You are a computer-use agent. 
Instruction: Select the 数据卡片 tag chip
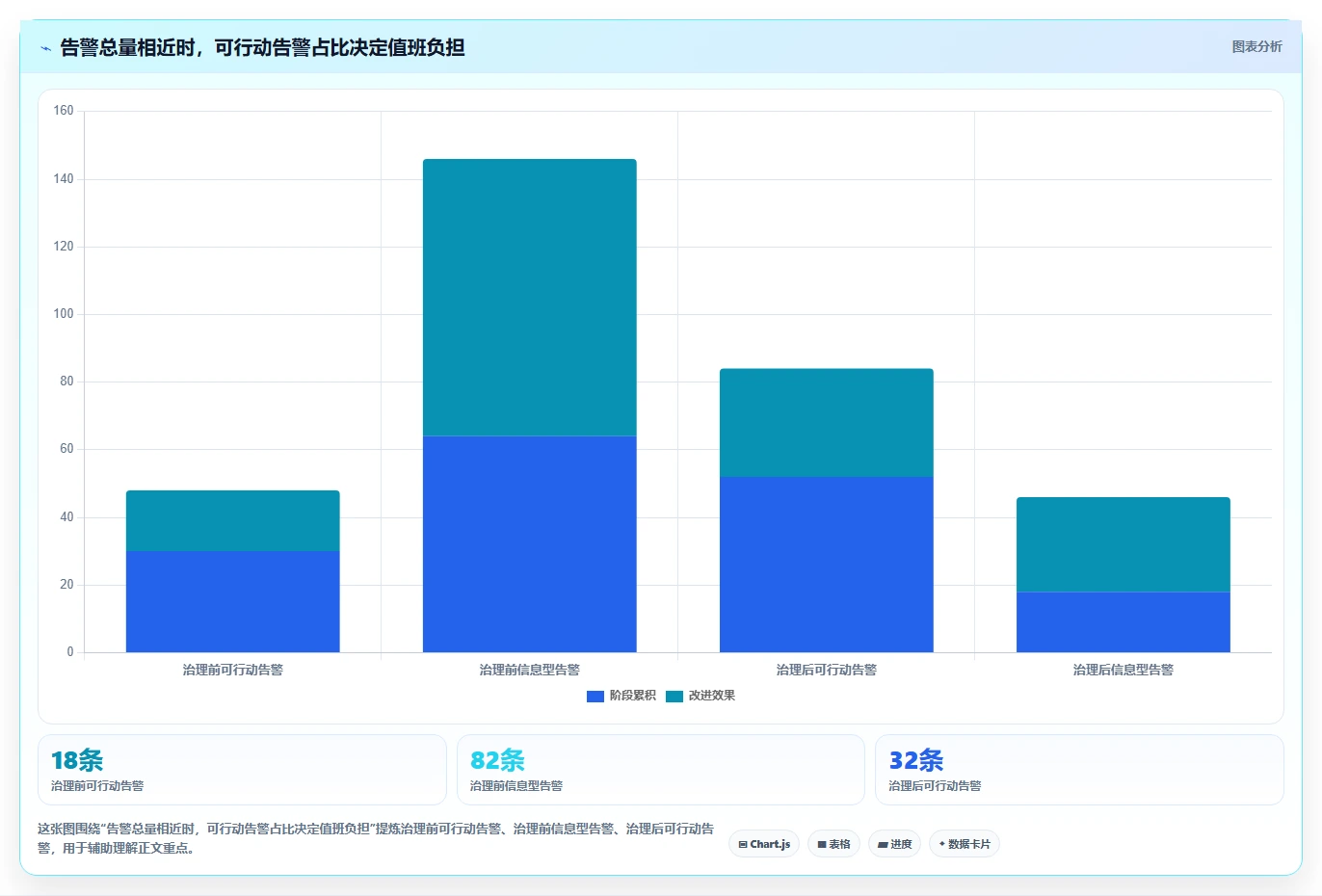point(965,844)
